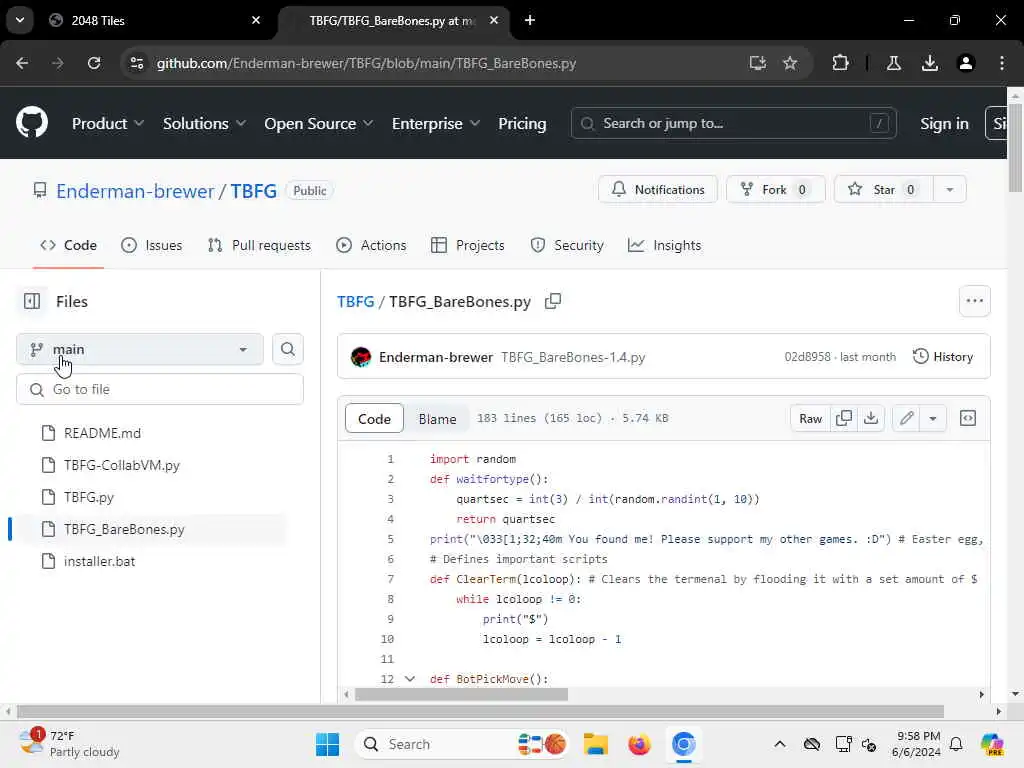This screenshot has width=1024, height=768.
Task: Copy file path icon next to TBFG_BareBones.py
Action: pyautogui.click(x=552, y=301)
